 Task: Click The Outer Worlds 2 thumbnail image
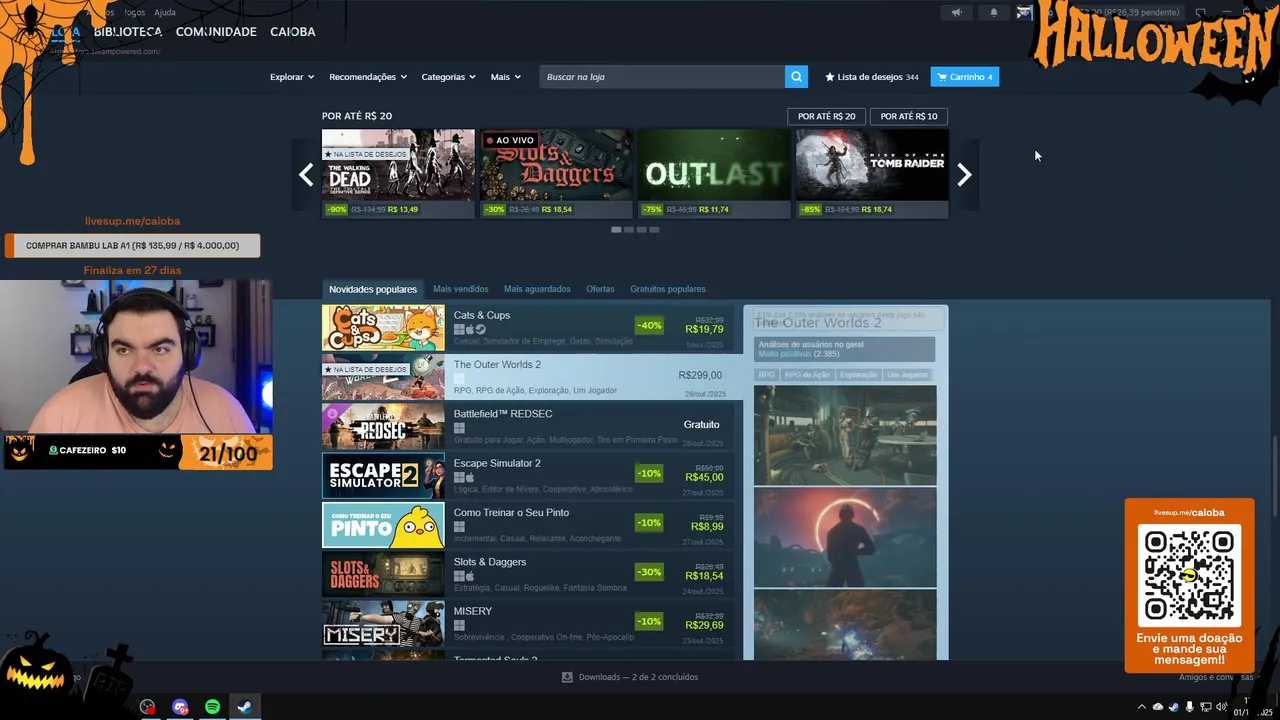[x=383, y=377]
